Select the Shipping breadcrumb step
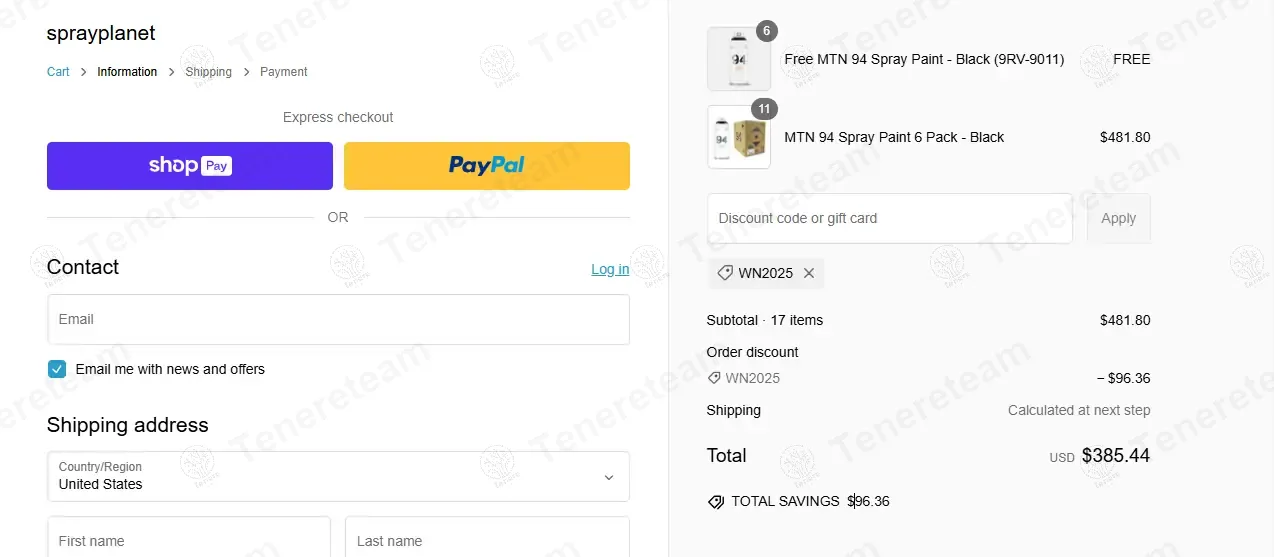The image size is (1274, 557). 208,72
